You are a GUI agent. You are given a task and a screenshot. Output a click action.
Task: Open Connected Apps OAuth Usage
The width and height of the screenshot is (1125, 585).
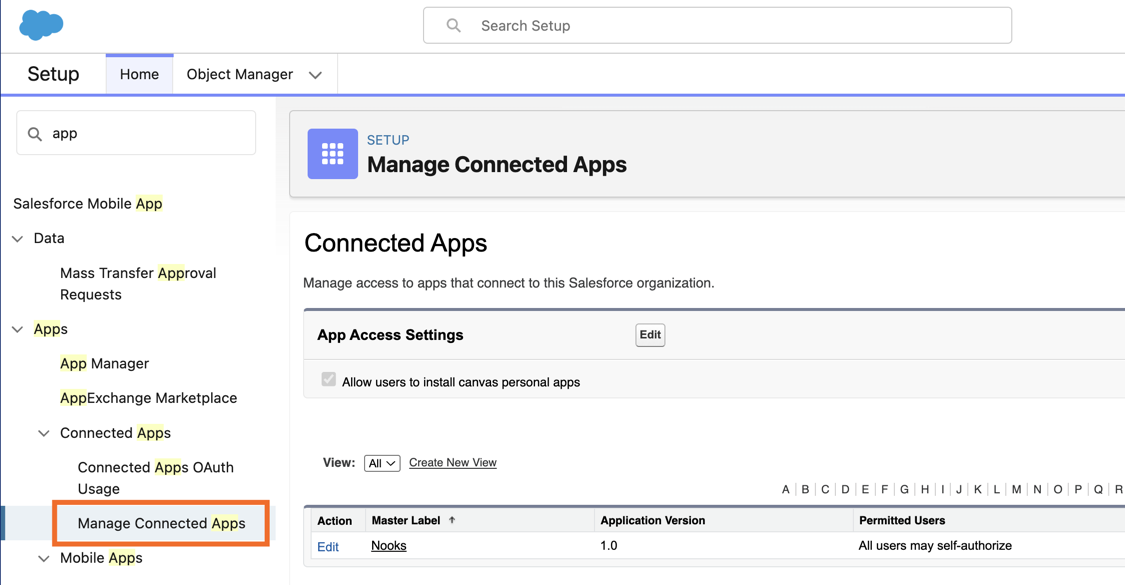pos(156,478)
